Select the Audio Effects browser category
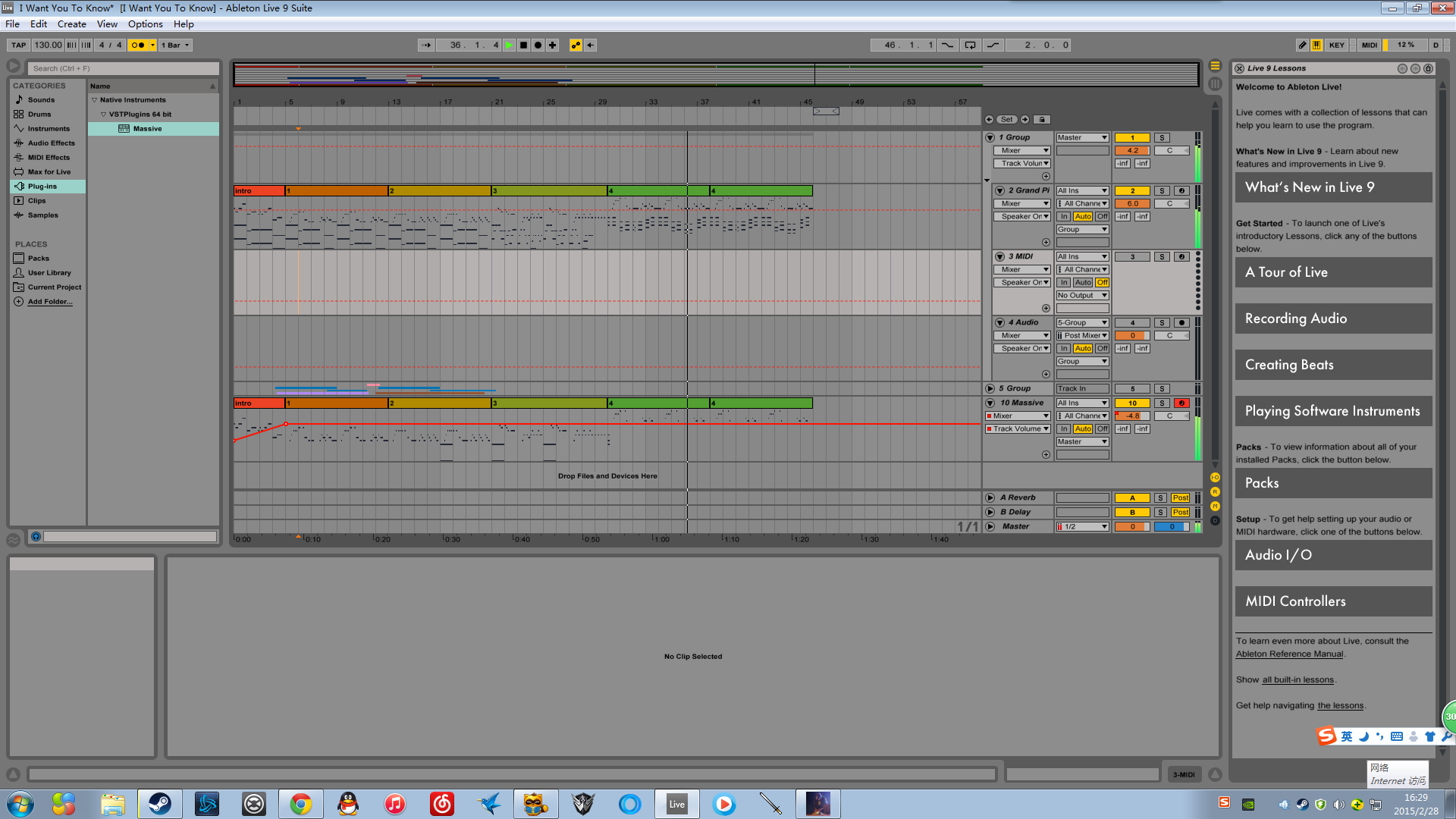1456x819 pixels. (51, 143)
